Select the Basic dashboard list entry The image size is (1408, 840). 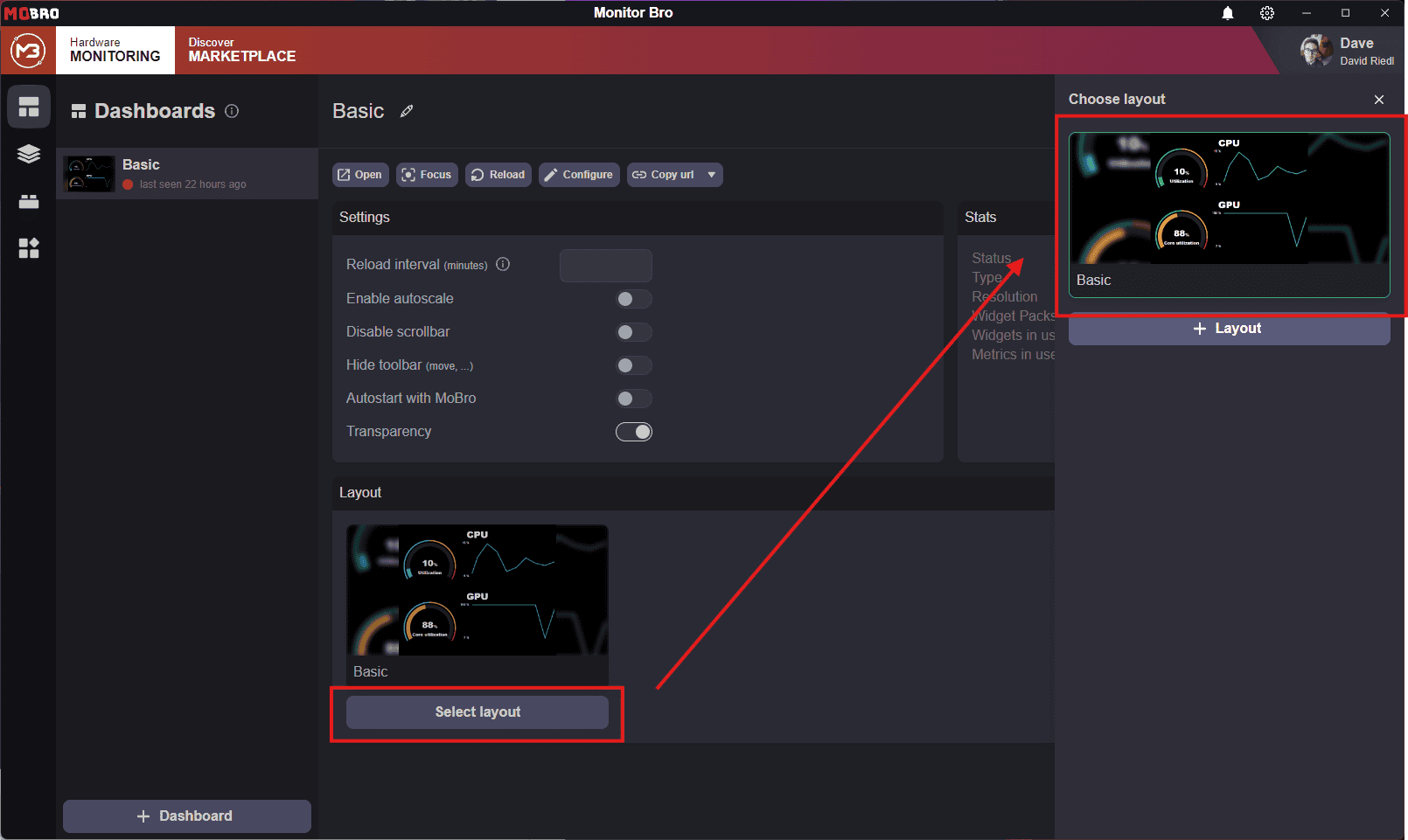187,173
